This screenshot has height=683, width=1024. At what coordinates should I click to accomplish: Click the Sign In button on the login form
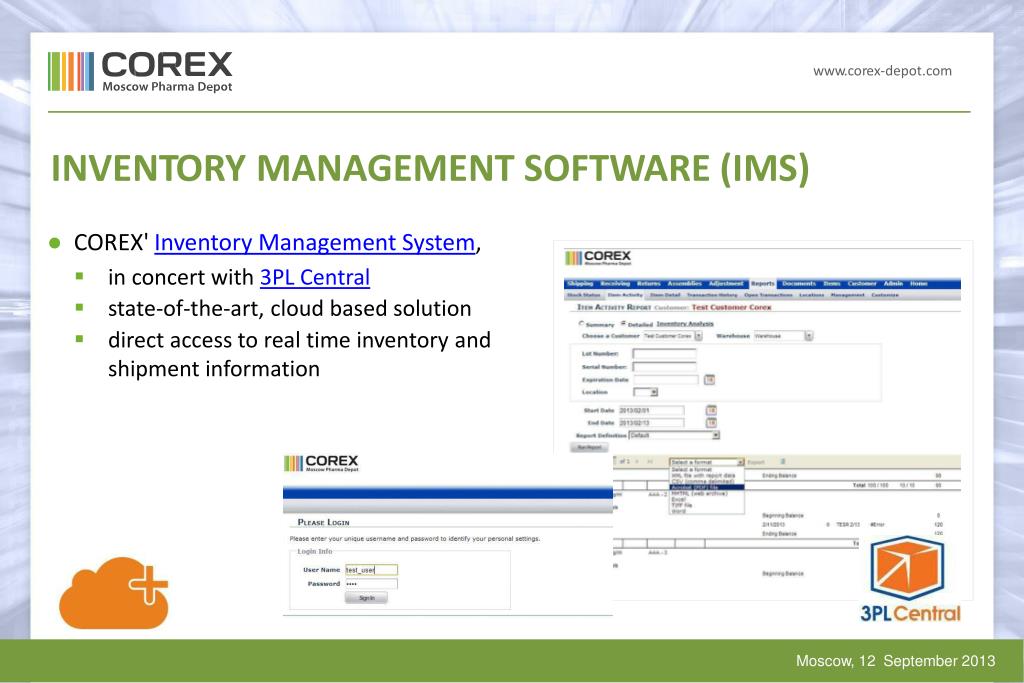(366, 597)
